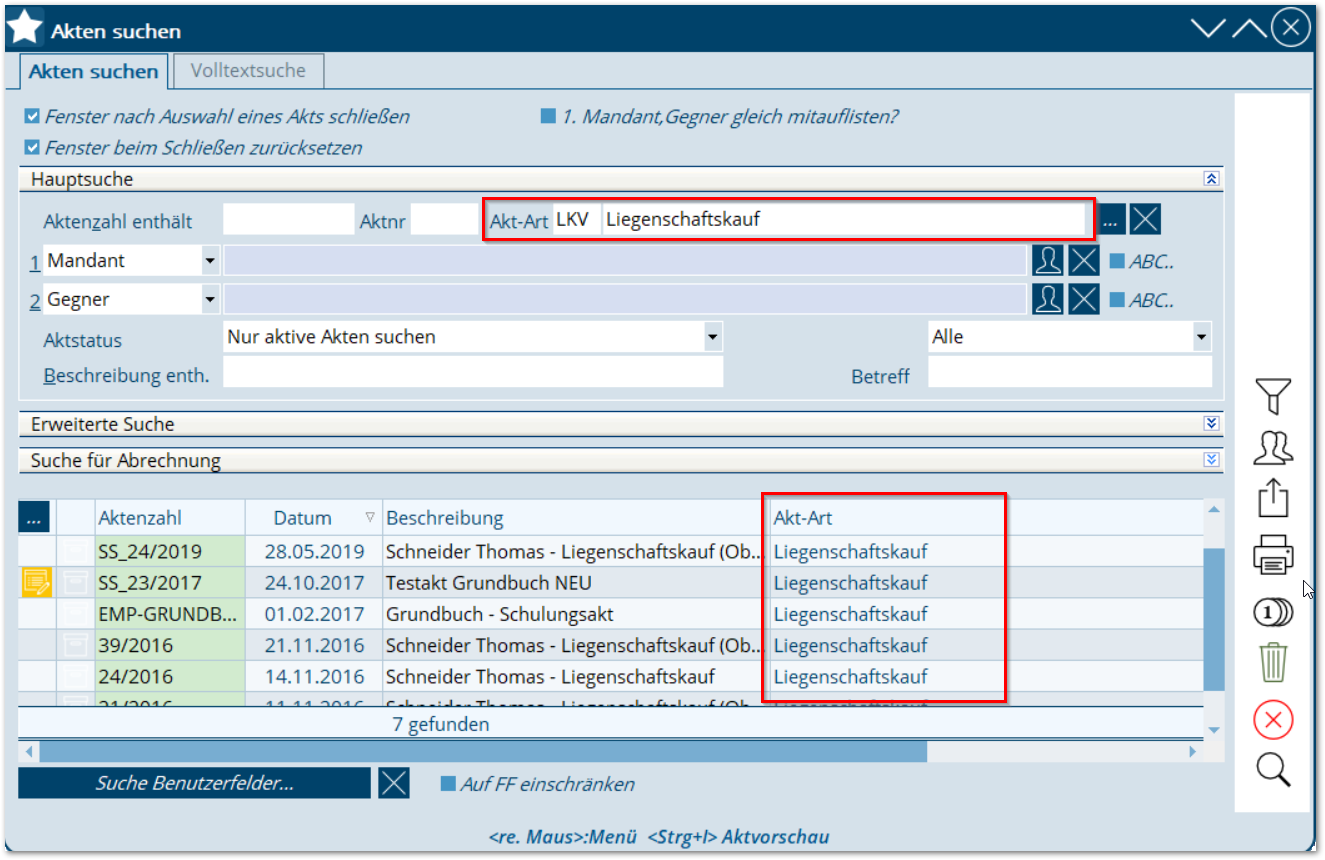Enable 1. Mandant,Gegner gleich mitauflisten
Image resolution: width=1325 pixels, height=860 pixels.
(x=548, y=117)
